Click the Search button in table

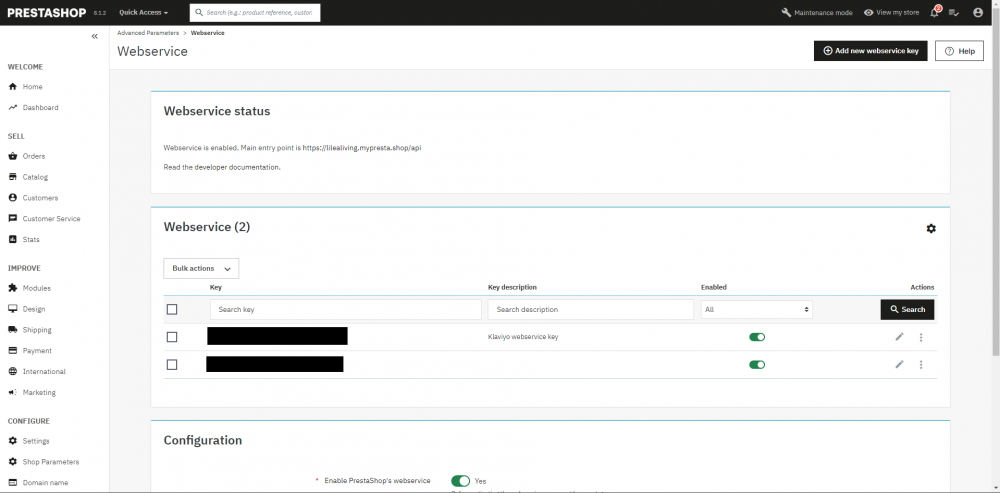(x=908, y=309)
